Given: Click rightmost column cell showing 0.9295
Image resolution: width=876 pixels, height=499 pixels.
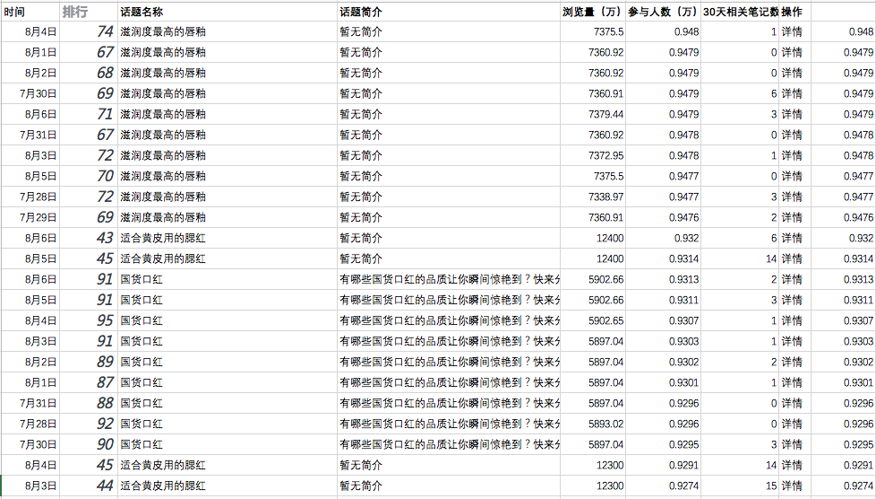Looking at the screenshot, I should pyautogui.click(x=844, y=445).
